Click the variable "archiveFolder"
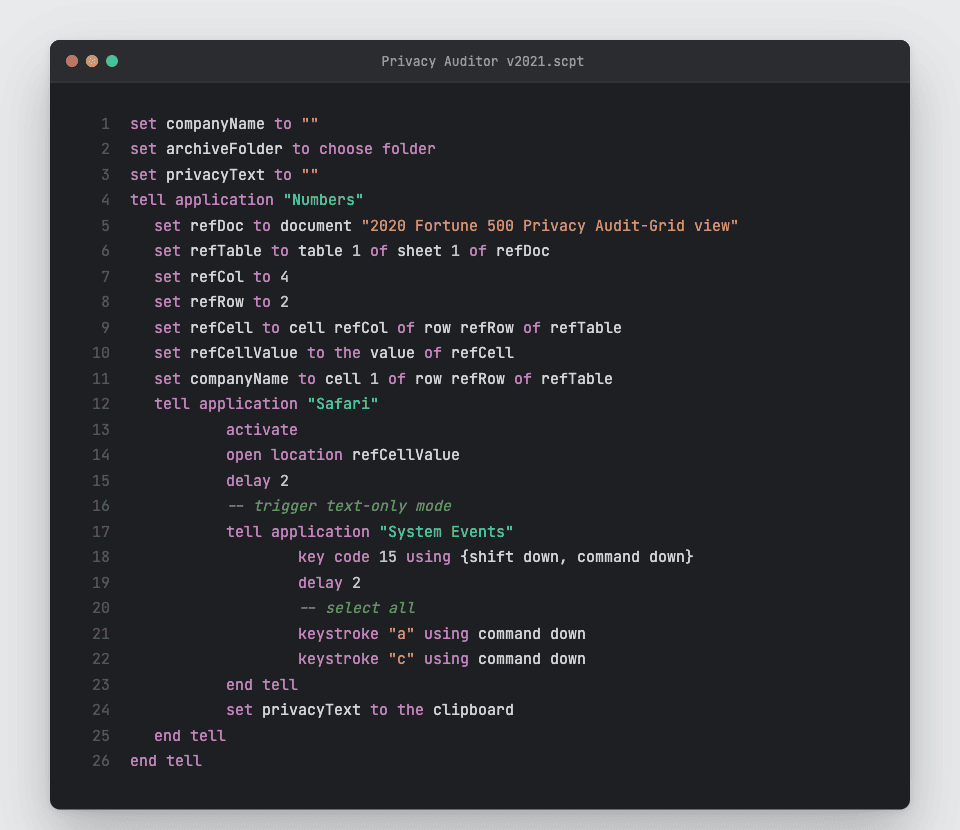This screenshot has width=960, height=830. point(225,149)
